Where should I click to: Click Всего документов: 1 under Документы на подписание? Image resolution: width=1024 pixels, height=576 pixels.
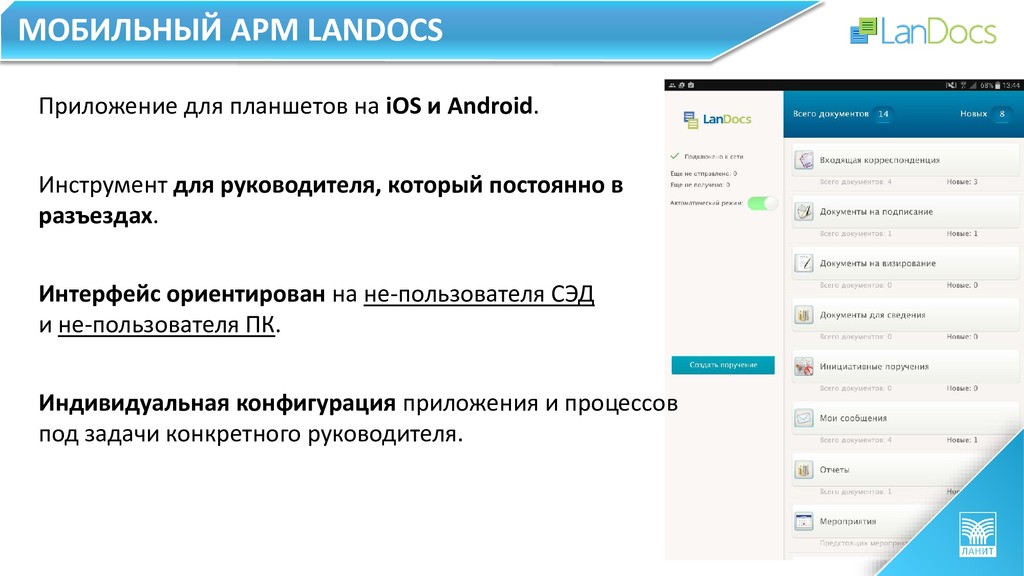click(856, 233)
